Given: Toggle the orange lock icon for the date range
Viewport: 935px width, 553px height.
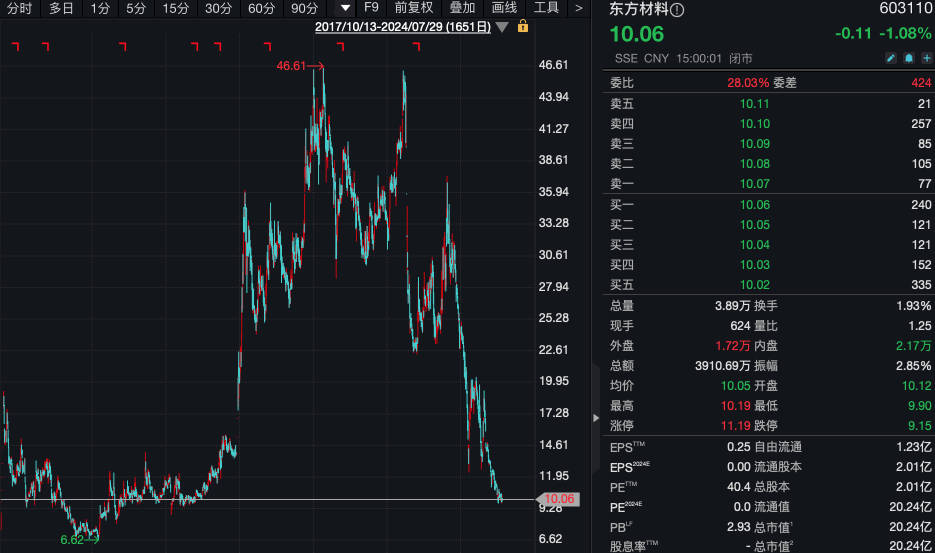Looking at the screenshot, I should click(x=523, y=26).
